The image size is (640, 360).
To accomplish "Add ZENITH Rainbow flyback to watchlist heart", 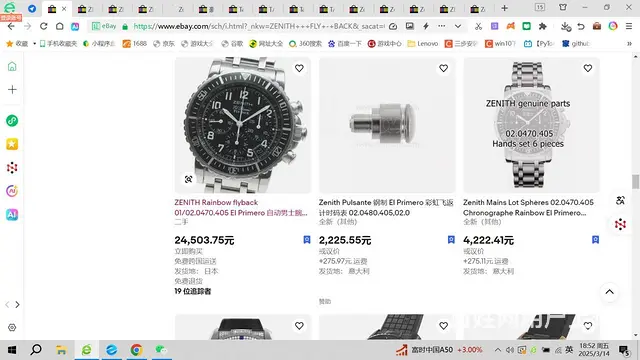I will [x=299, y=69].
